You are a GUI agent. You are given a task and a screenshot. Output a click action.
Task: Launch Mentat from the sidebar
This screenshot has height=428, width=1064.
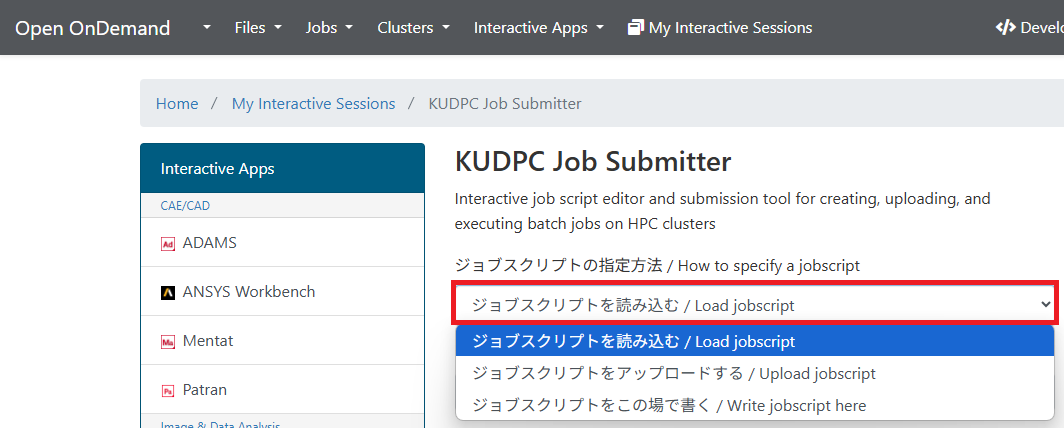tap(282, 341)
